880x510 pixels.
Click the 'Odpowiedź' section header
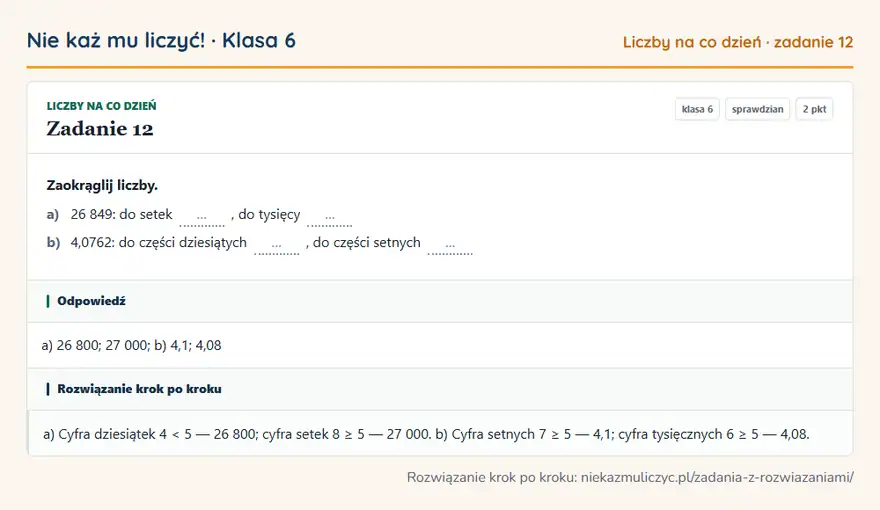[x=440, y=301]
